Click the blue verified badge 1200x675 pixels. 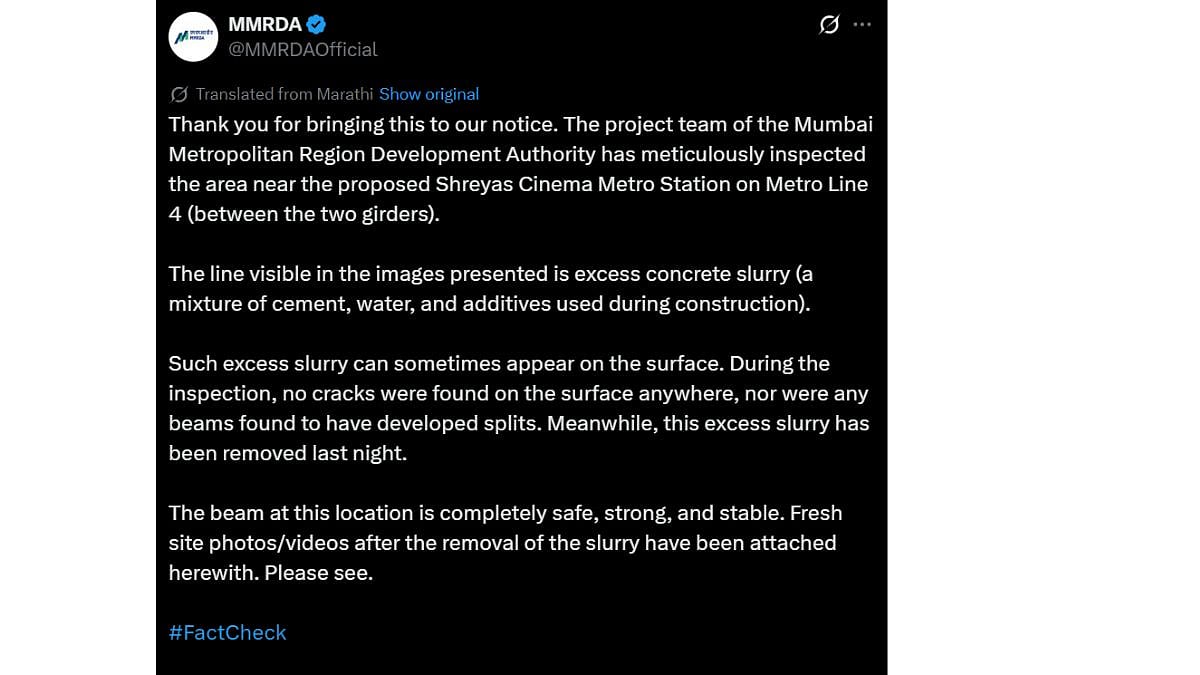pos(316,25)
